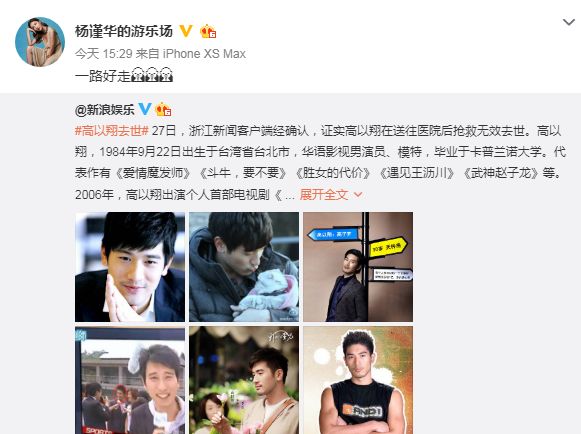Open the @新浪娱乐 account link
581x434 pixels.
pyautogui.click(x=104, y=110)
